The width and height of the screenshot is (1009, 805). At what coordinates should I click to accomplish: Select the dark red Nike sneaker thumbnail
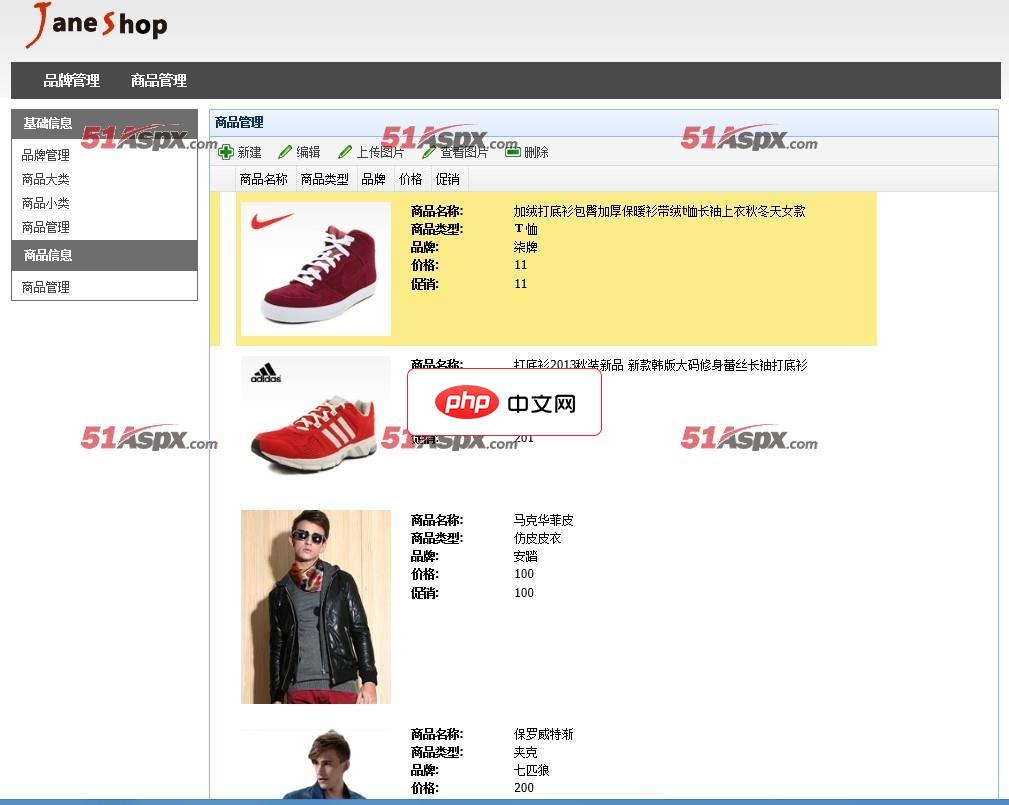point(316,268)
